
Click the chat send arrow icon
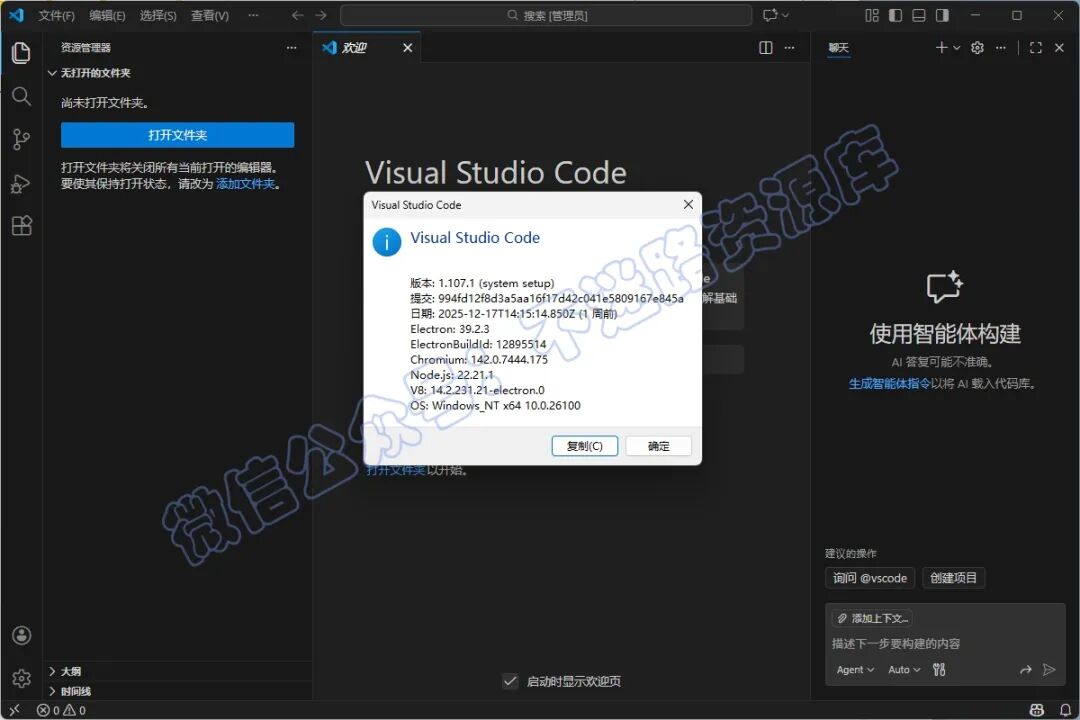click(x=1049, y=670)
